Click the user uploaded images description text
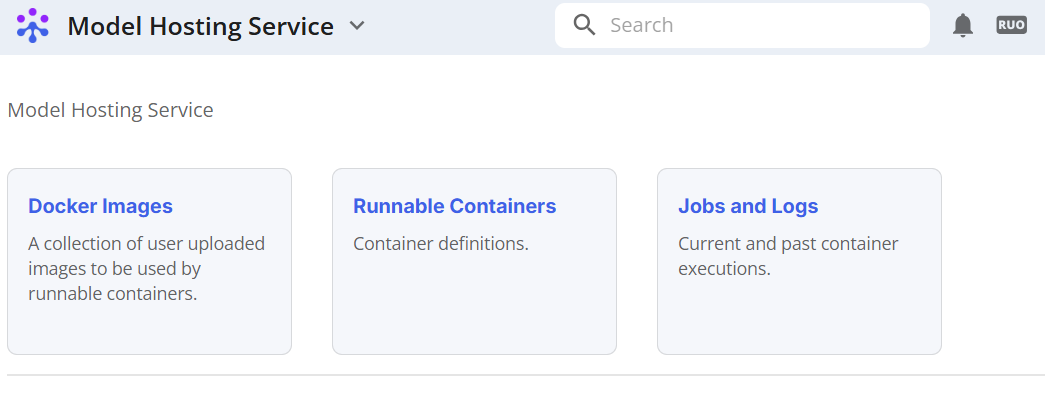Screen dimensions: 1045x412 click(x=147, y=269)
